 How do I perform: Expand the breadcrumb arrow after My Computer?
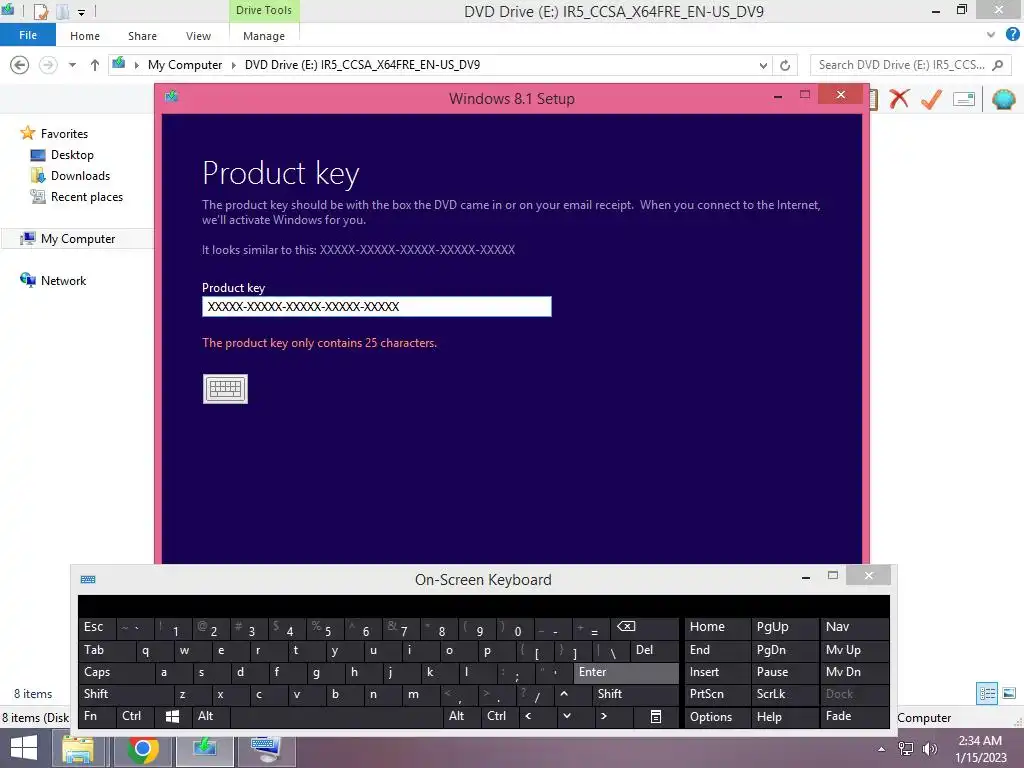tap(234, 65)
